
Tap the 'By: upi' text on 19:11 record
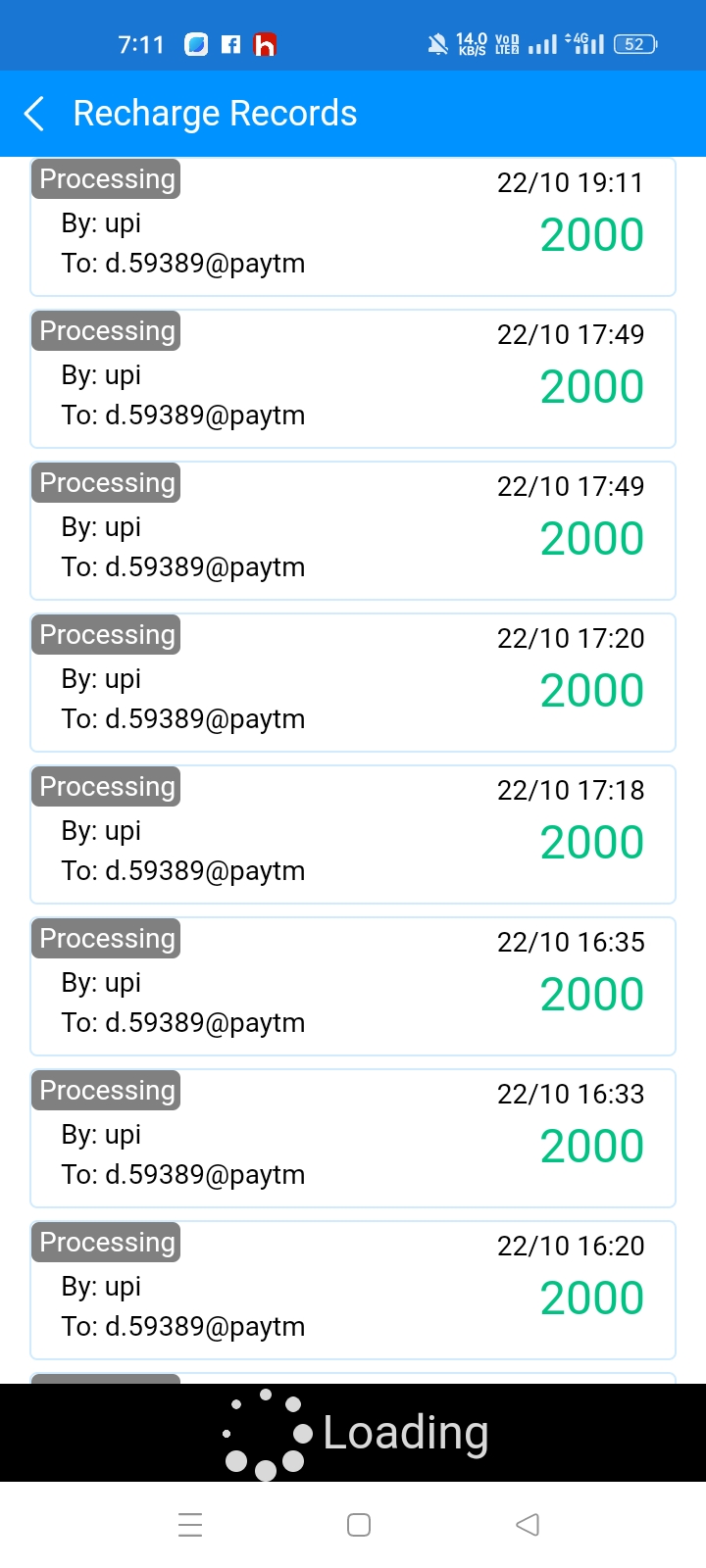point(101,223)
